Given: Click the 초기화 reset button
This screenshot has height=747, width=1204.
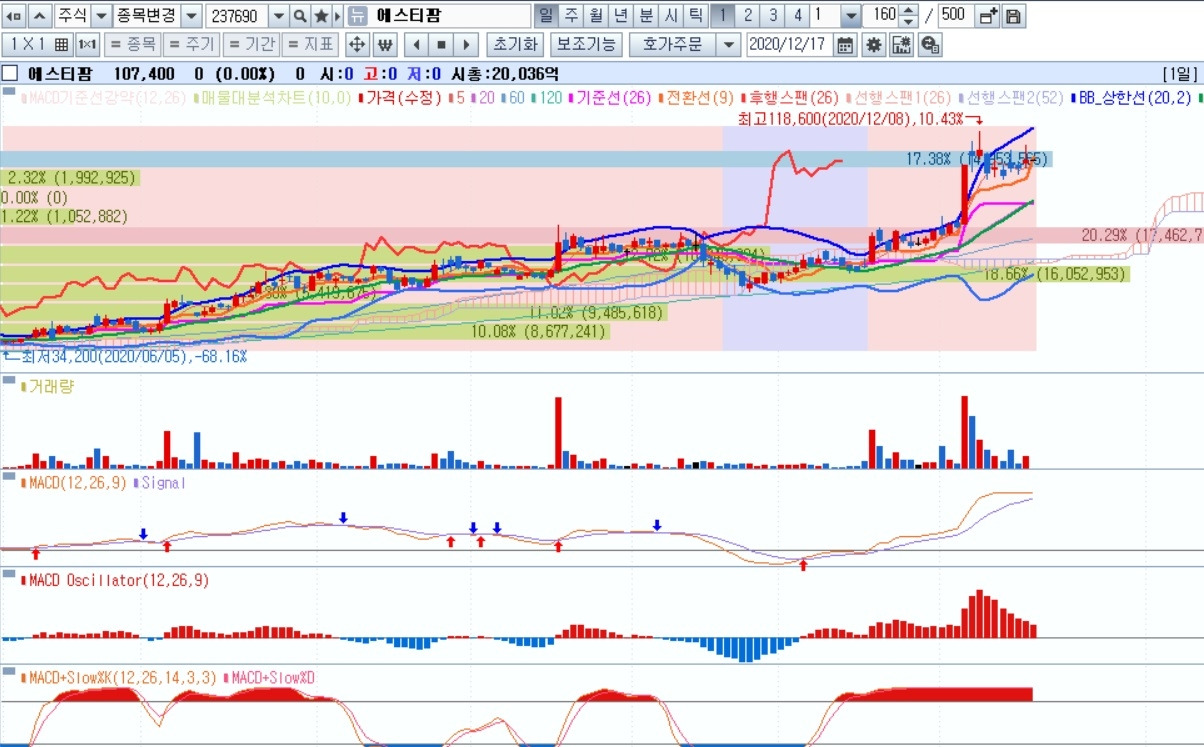Looking at the screenshot, I should [515, 45].
